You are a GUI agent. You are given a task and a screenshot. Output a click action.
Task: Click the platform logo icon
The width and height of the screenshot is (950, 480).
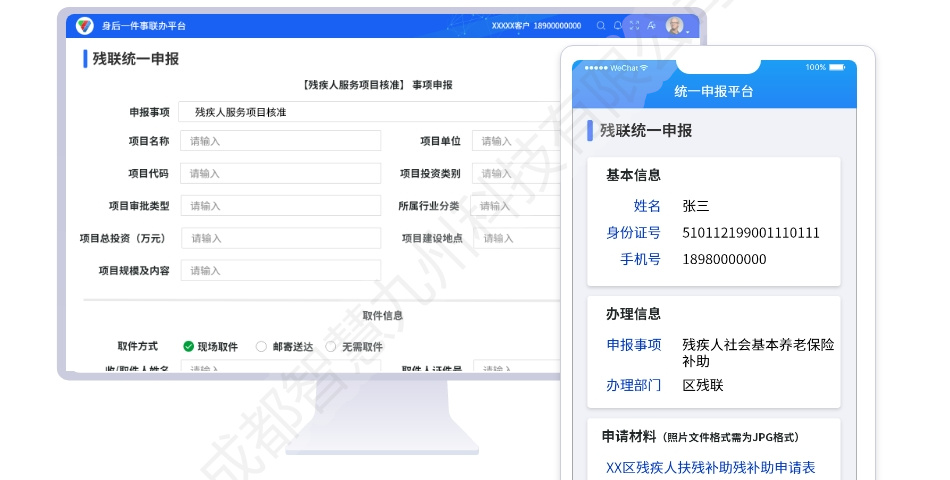click(85, 26)
